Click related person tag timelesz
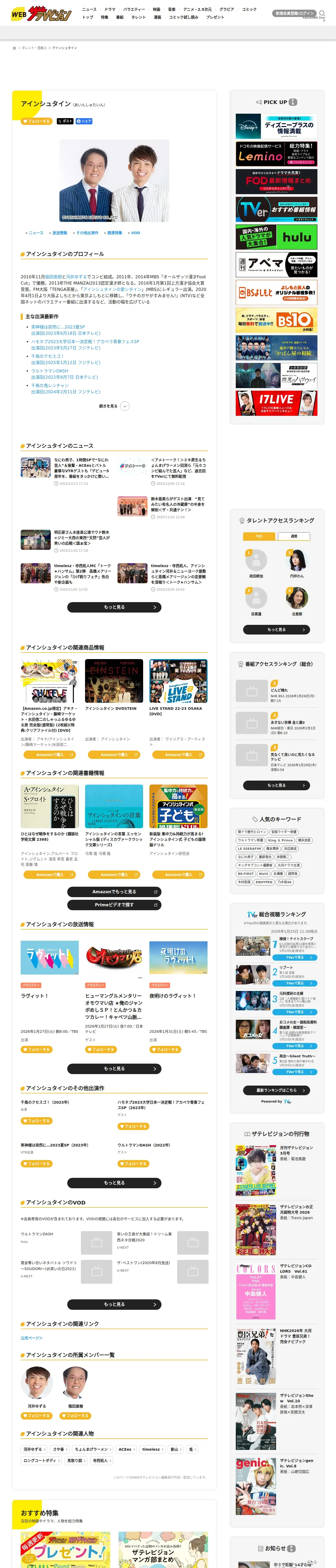This screenshot has height=1568, width=336. tap(153, 1449)
